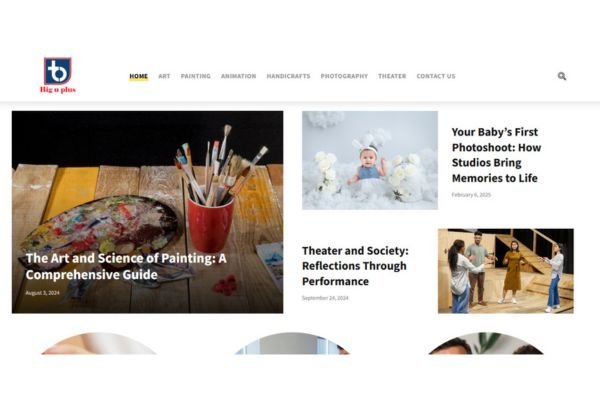Open the middle circular thumbnail below
Image resolution: width=600 pixels, height=409 pixels.
(292, 344)
